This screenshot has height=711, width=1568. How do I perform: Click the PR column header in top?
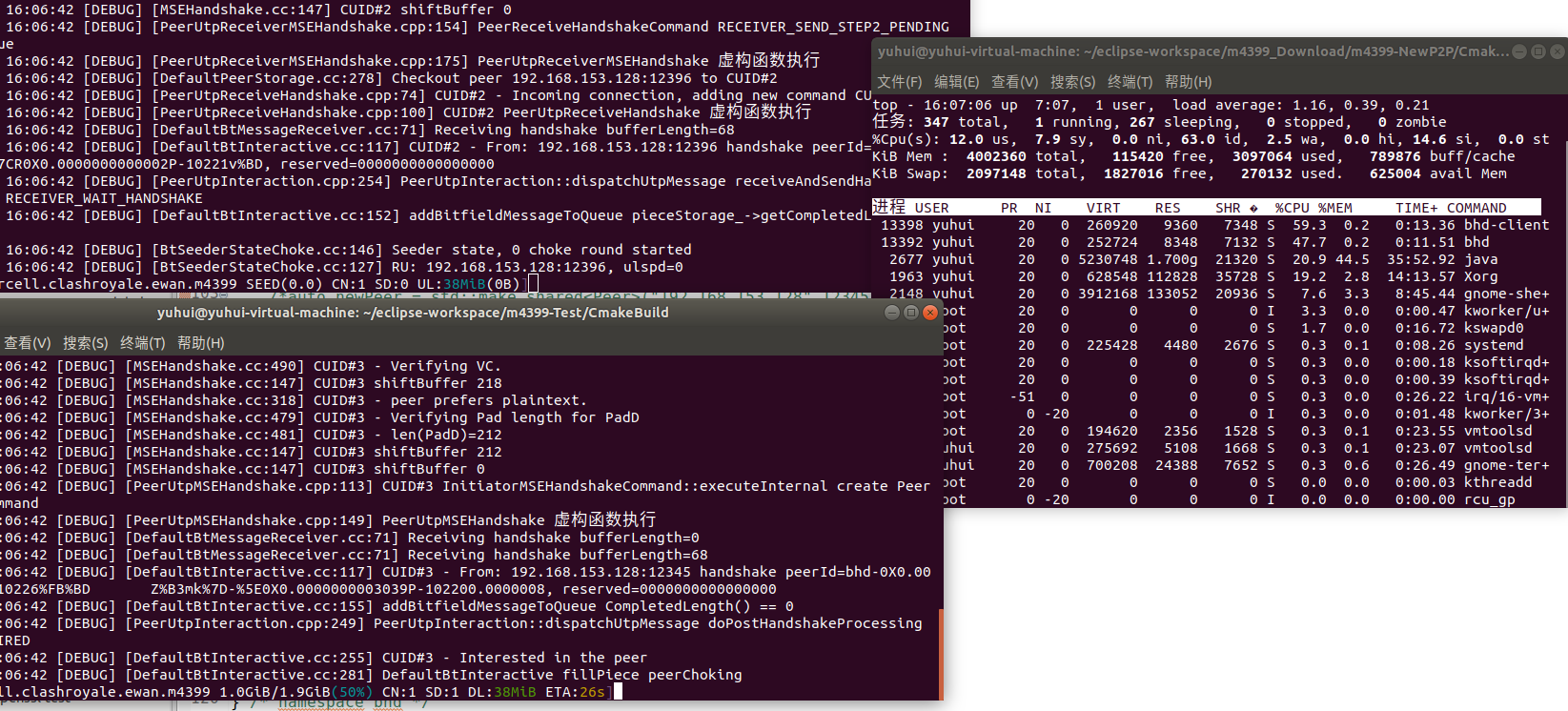click(1008, 208)
